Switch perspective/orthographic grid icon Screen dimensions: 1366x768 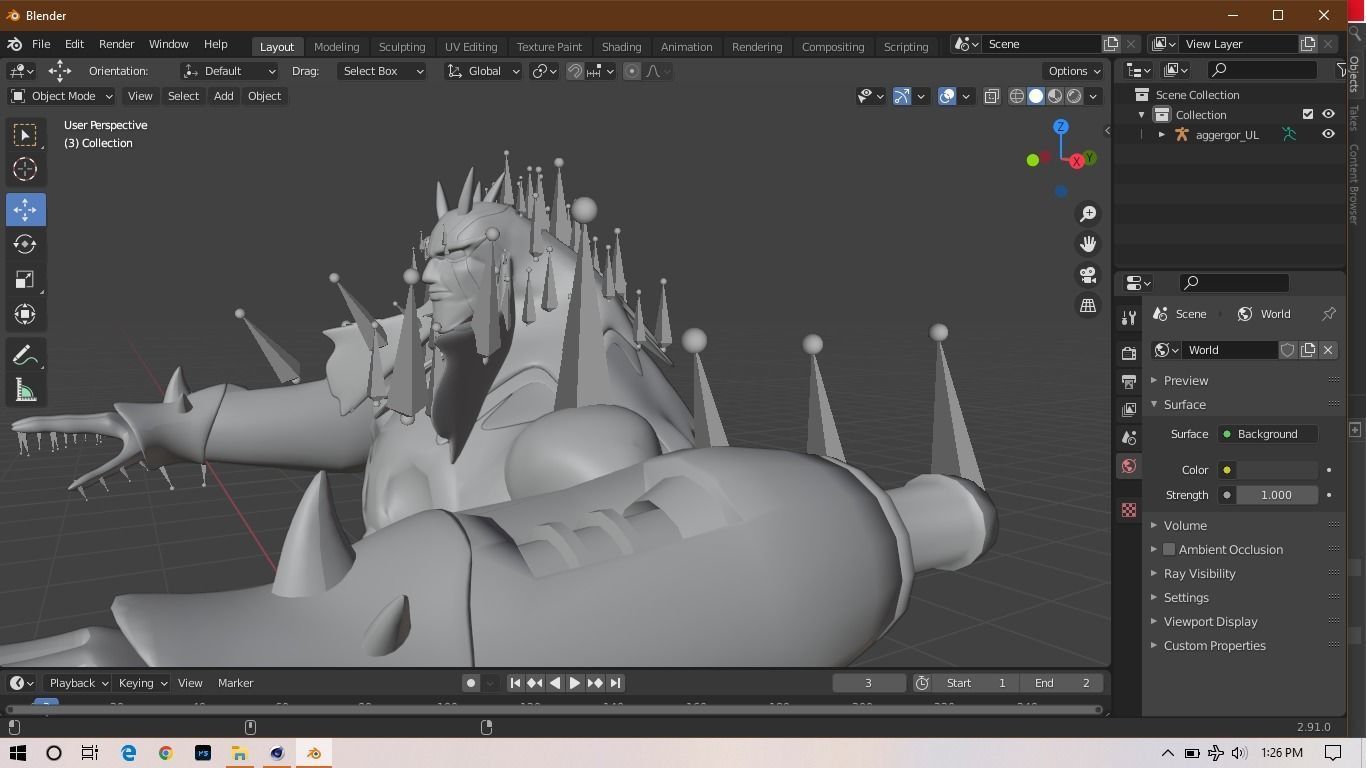1088,306
